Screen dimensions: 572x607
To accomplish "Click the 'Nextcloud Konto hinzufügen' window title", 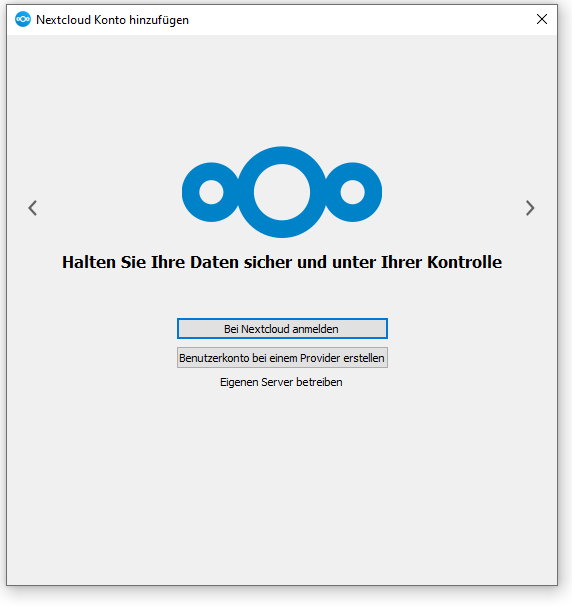I will point(112,20).
